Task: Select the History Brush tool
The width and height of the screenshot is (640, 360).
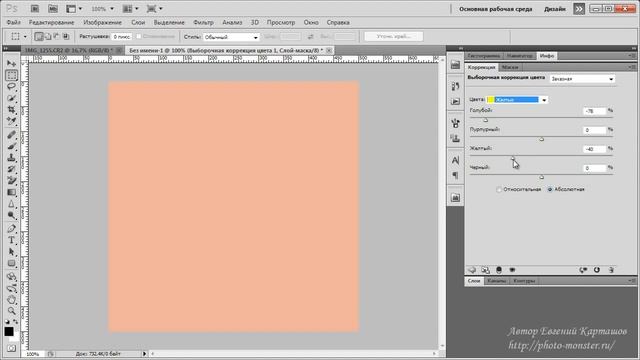Action: 11,169
